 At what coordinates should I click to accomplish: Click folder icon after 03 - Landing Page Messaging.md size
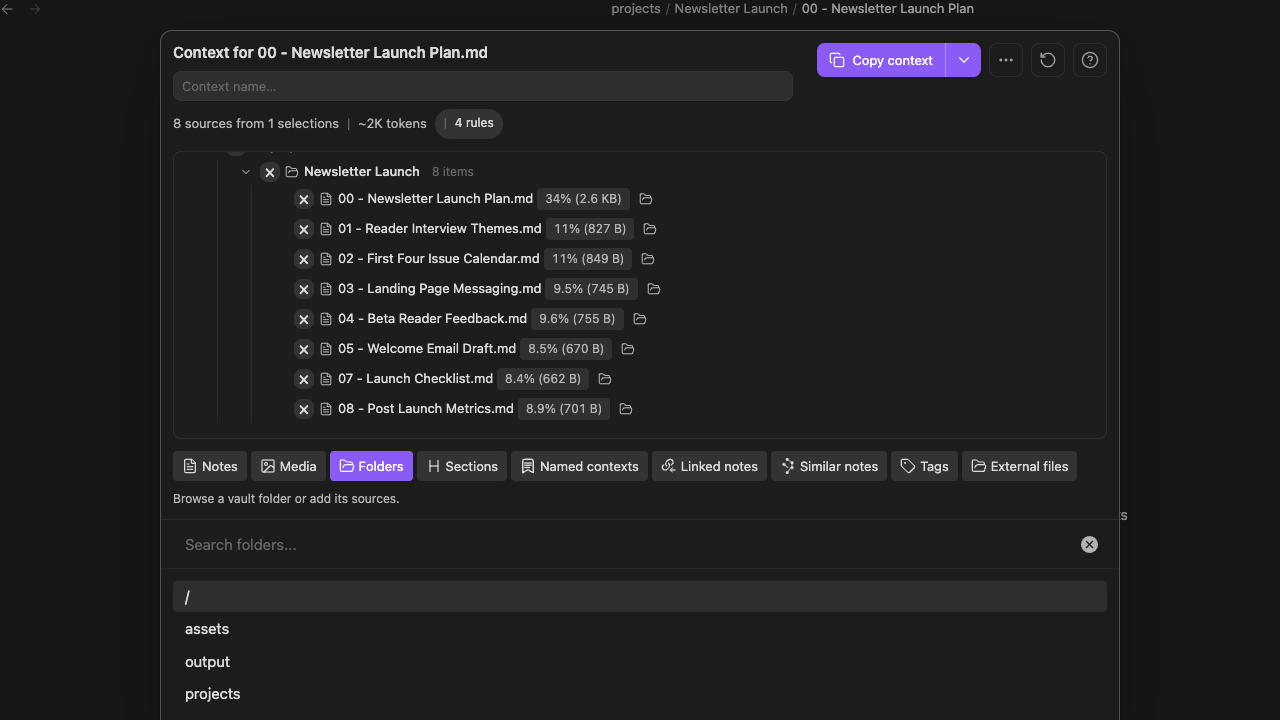pos(654,289)
